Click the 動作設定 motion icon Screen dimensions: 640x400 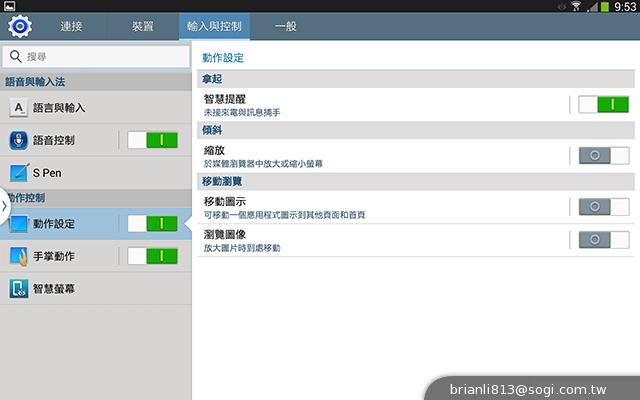[x=18, y=224]
